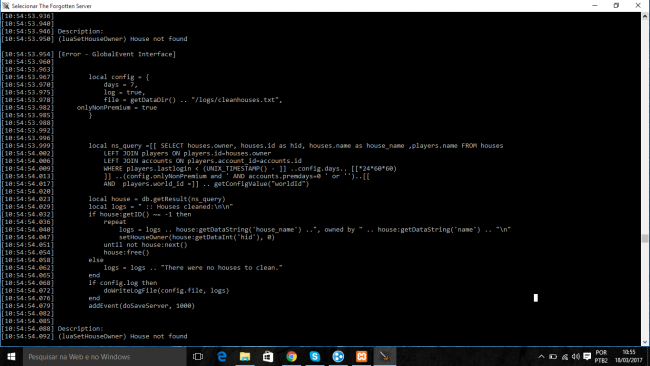Click the 'Pesquisar na Web e no Windows' search box
The height and width of the screenshot is (366, 650).
click(104, 356)
